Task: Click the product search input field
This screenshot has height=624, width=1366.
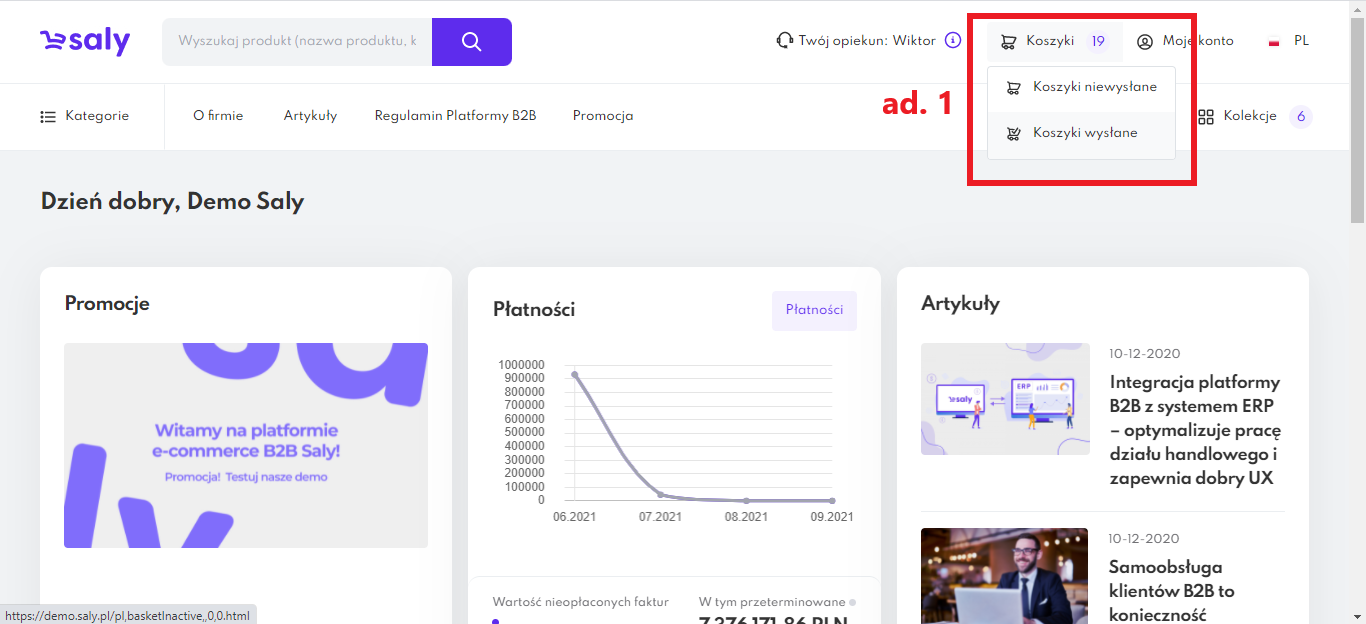Action: [x=297, y=42]
